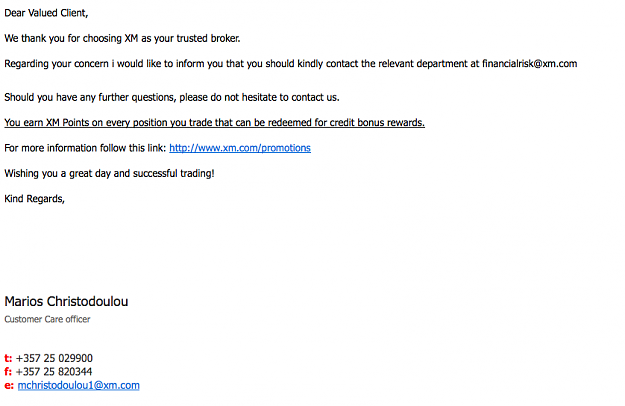Click the fax number +357 25 820344

[54, 372]
